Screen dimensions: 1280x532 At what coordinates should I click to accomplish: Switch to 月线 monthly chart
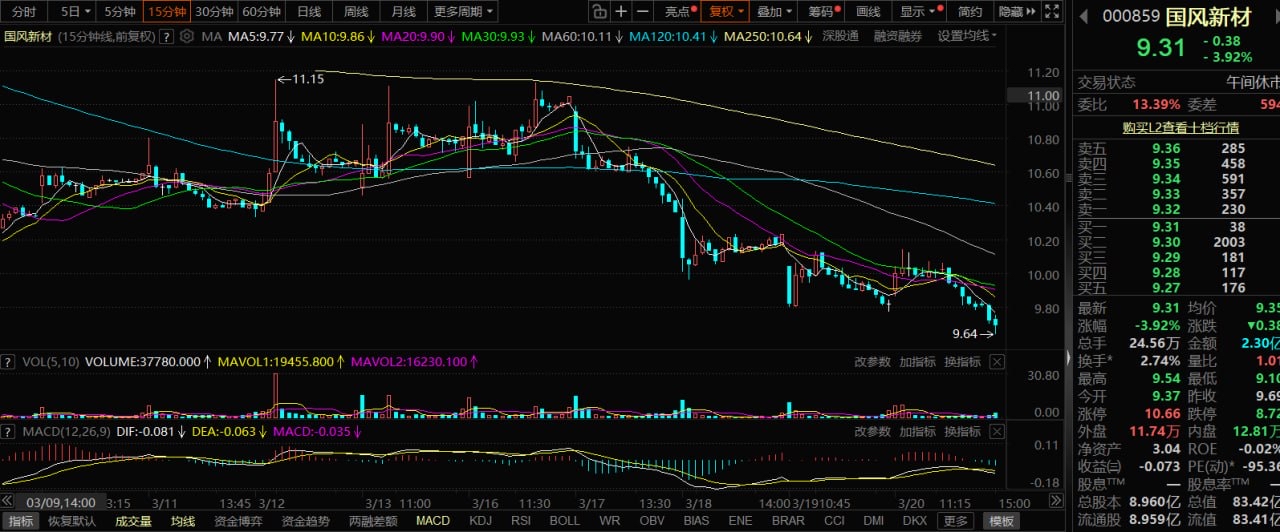403,12
